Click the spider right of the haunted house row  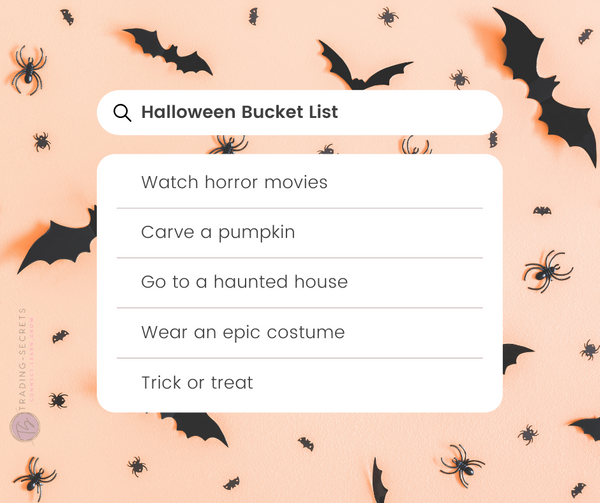tap(547, 271)
